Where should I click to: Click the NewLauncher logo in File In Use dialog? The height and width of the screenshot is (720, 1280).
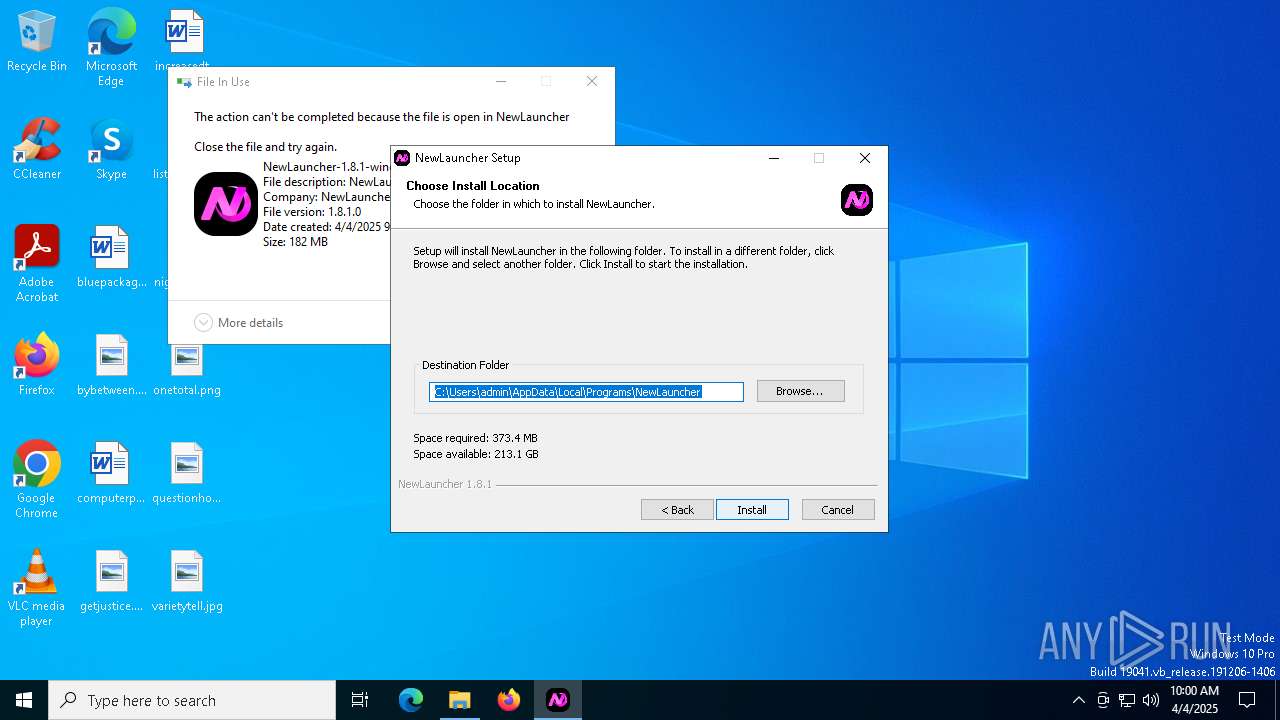[226, 204]
